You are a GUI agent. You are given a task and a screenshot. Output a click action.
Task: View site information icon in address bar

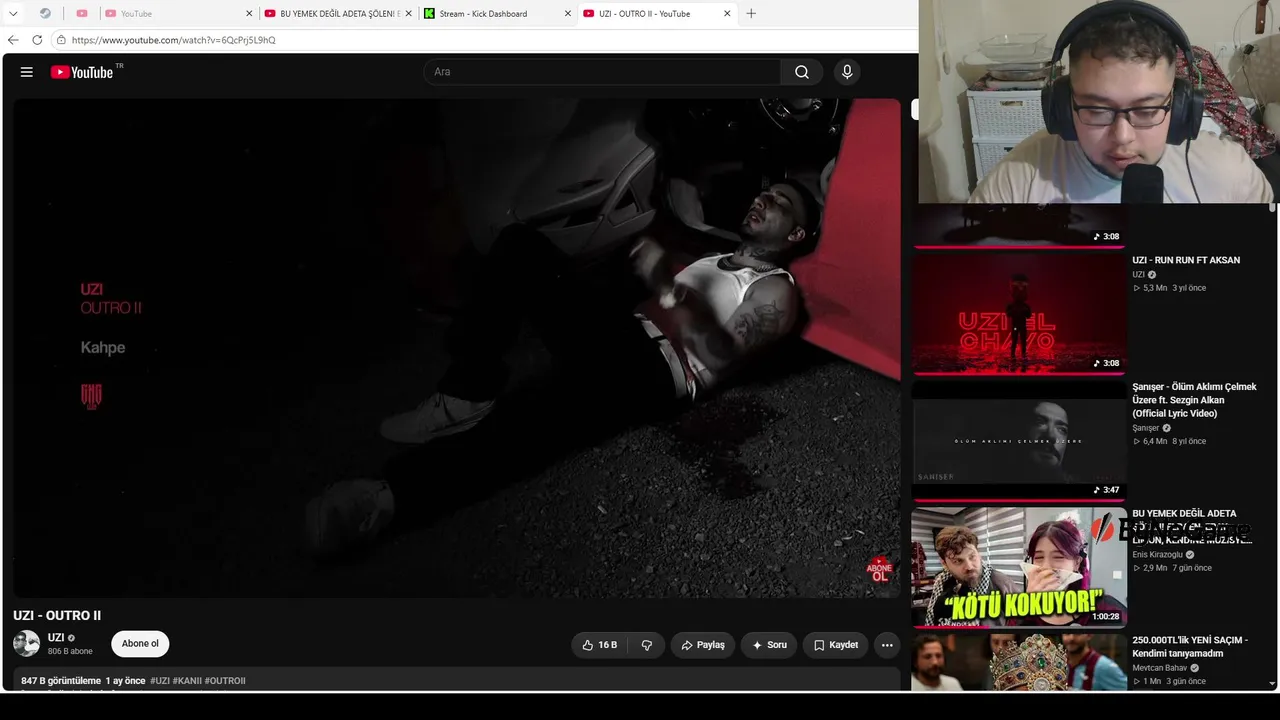[61, 40]
